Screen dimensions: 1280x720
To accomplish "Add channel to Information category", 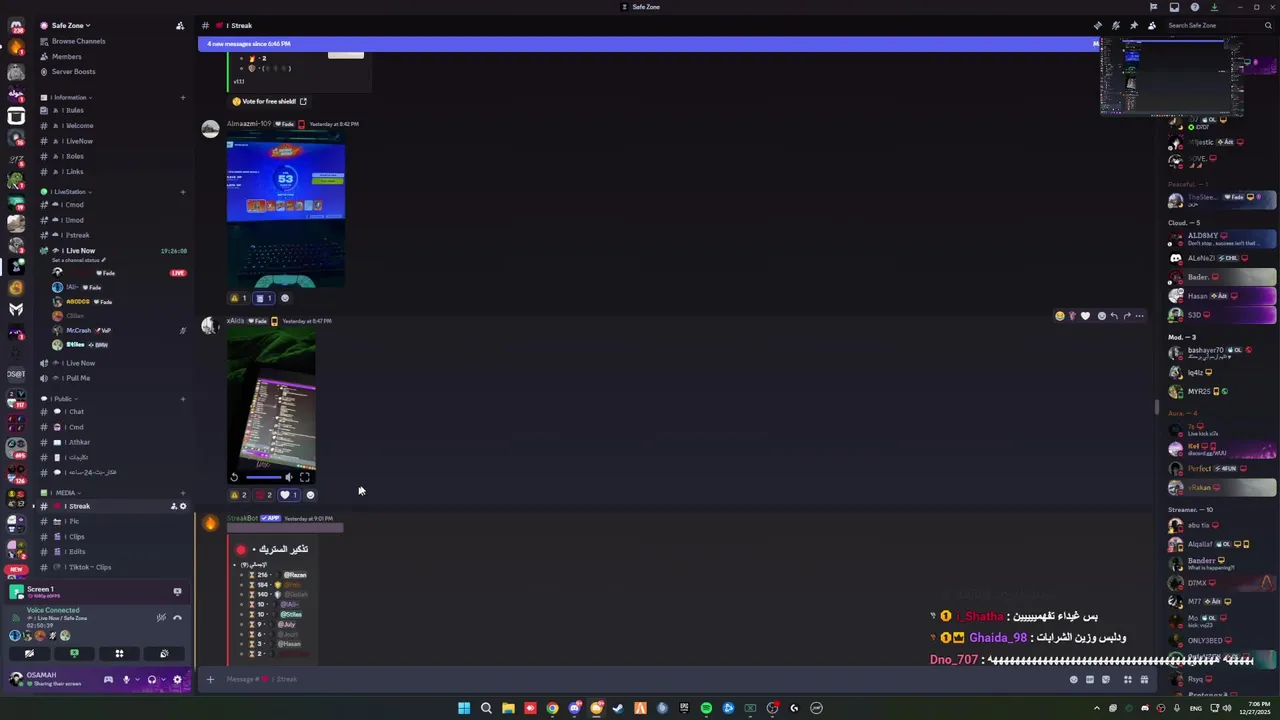I will pos(182,97).
